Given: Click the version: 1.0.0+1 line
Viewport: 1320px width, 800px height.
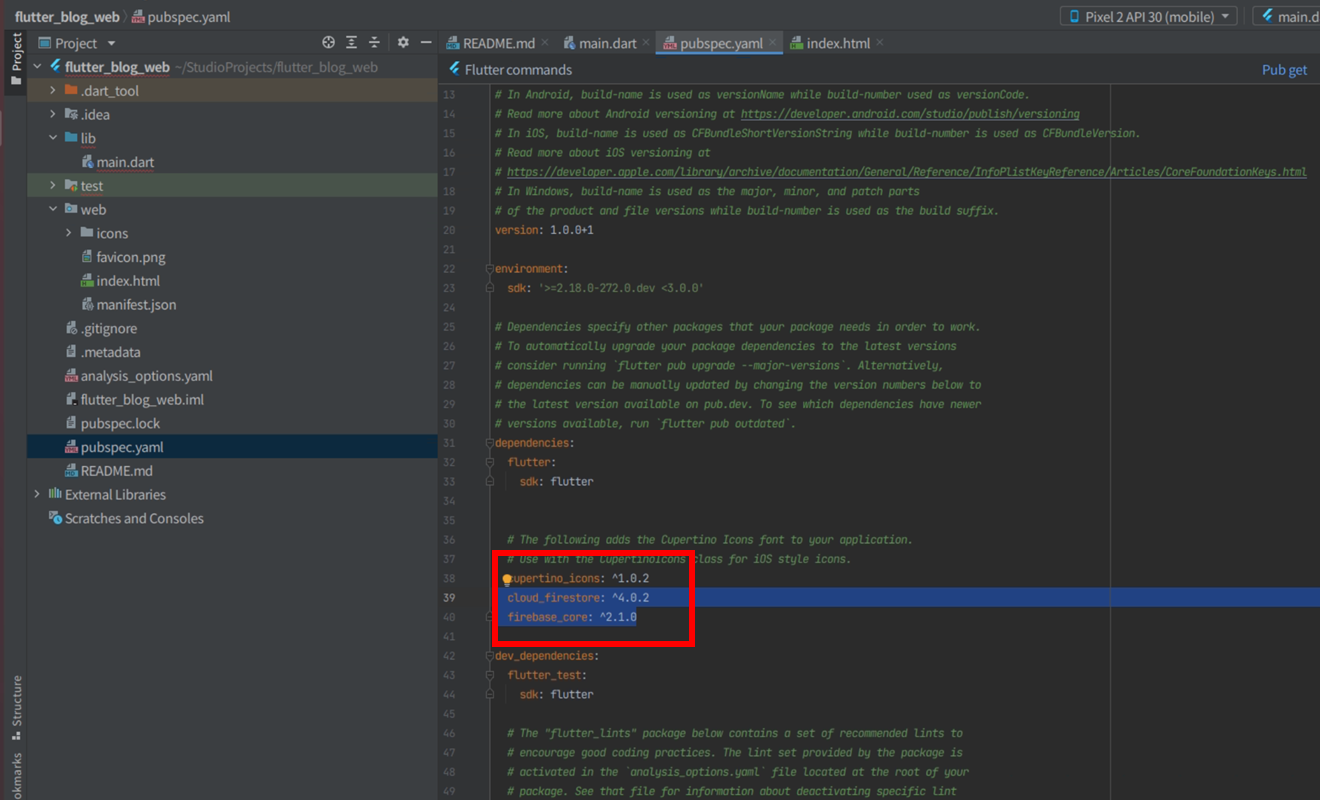Looking at the screenshot, I should (x=544, y=230).
